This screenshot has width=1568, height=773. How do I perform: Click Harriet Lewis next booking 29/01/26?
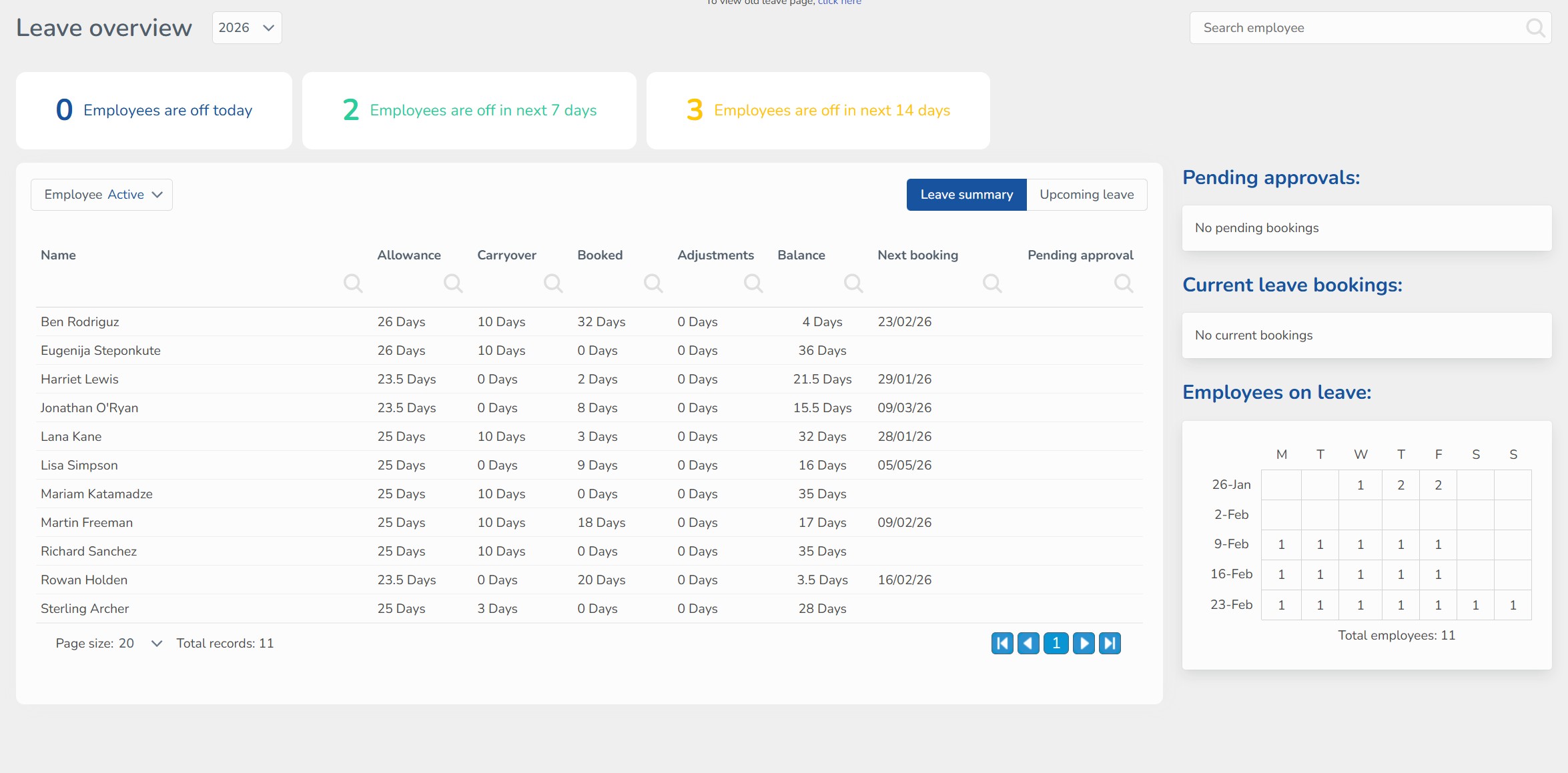click(905, 379)
